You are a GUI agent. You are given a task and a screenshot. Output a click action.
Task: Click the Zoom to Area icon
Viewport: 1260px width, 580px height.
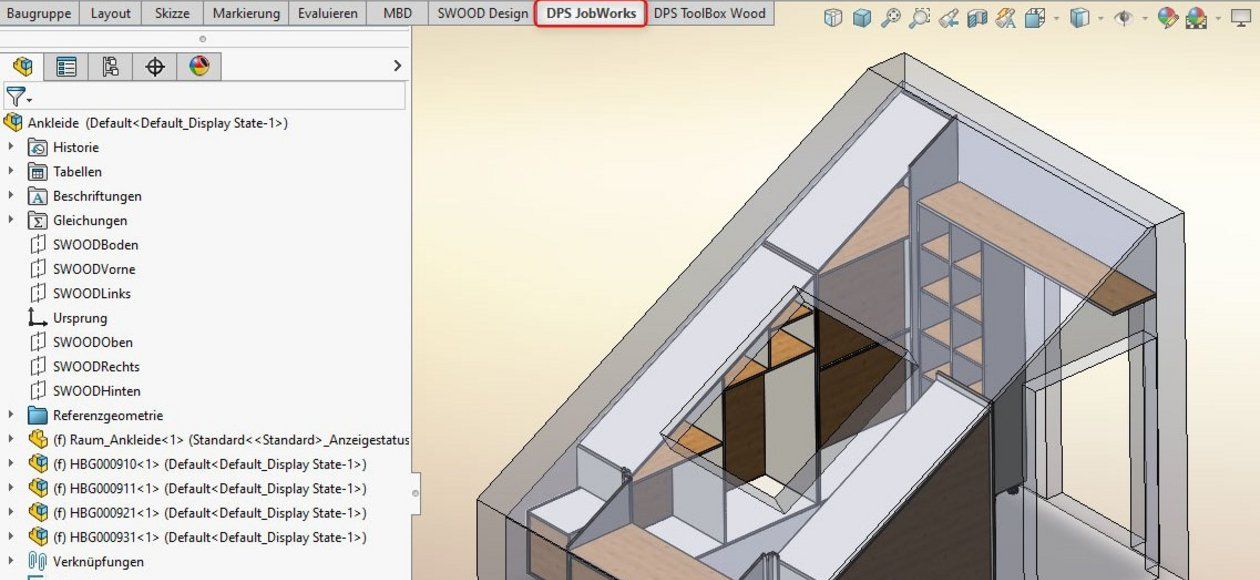coord(920,18)
